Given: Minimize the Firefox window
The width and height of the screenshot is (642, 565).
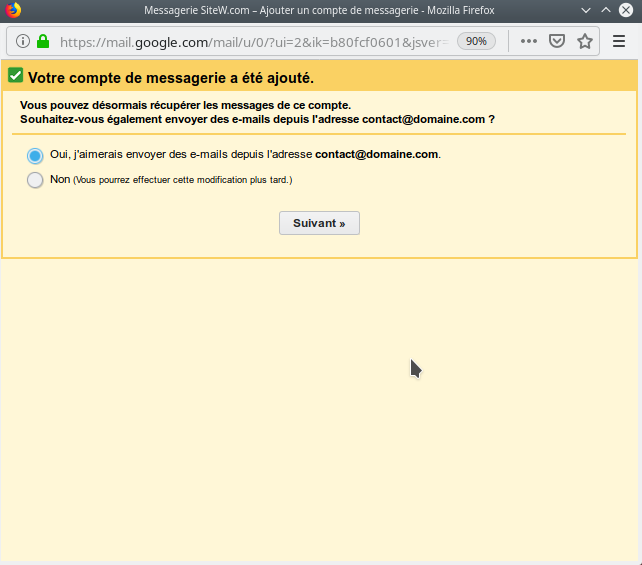Looking at the screenshot, I should [583, 9].
